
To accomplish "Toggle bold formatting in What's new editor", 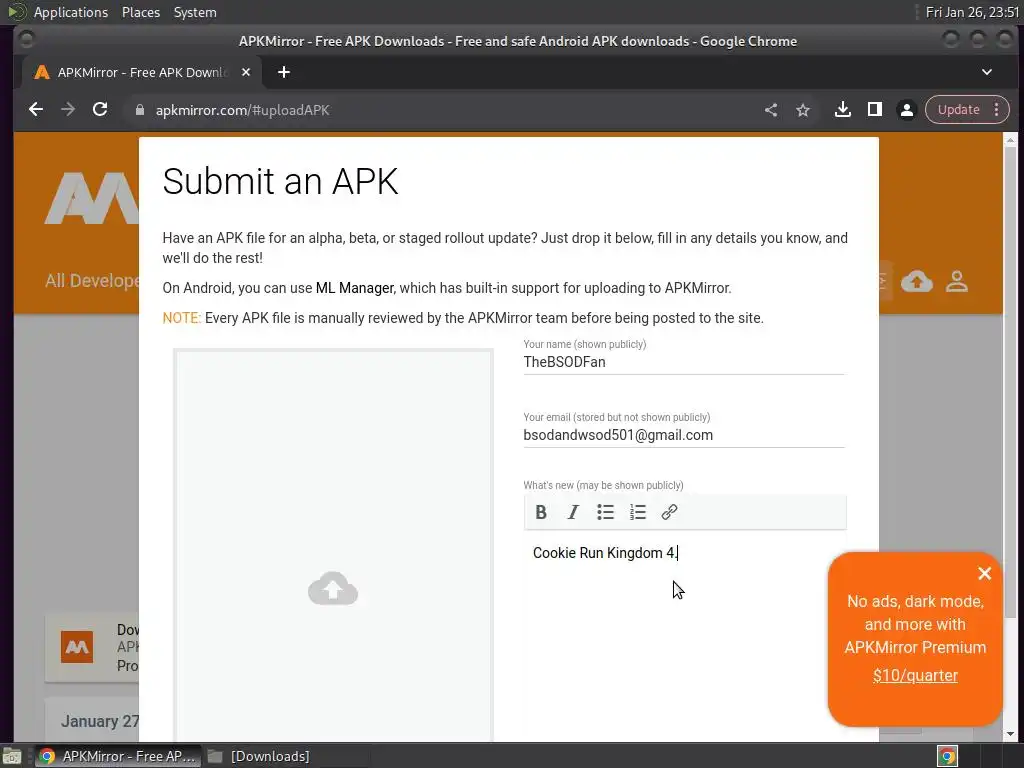I will [541, 512].
